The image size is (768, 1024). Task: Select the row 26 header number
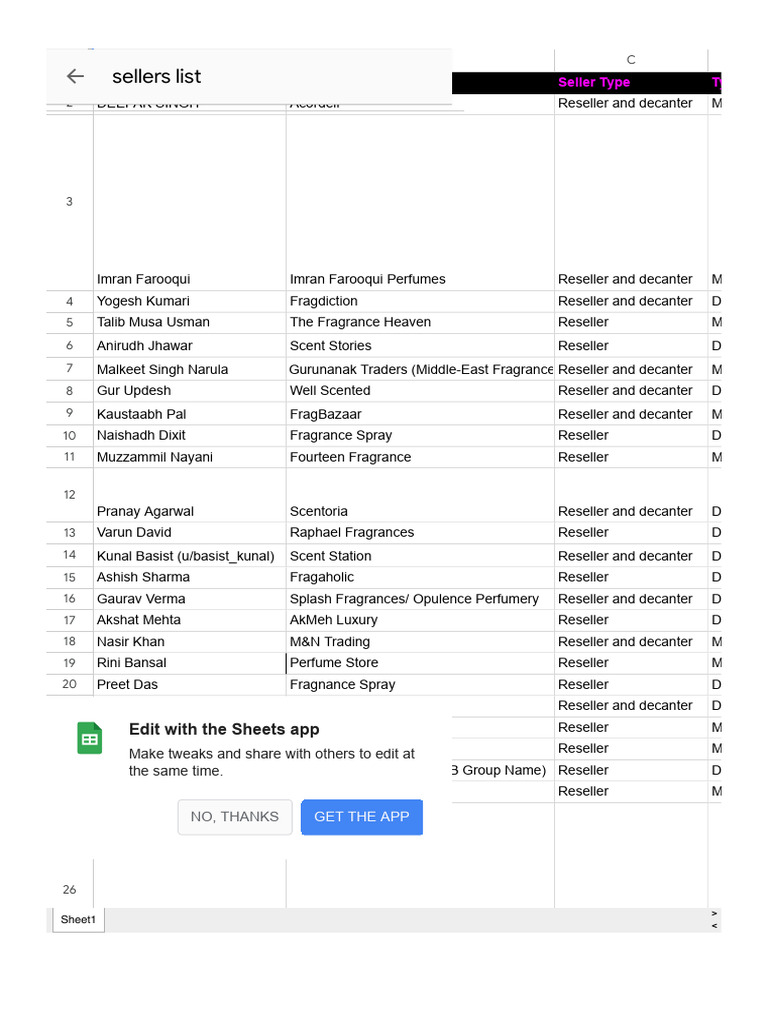click(69, 890)
